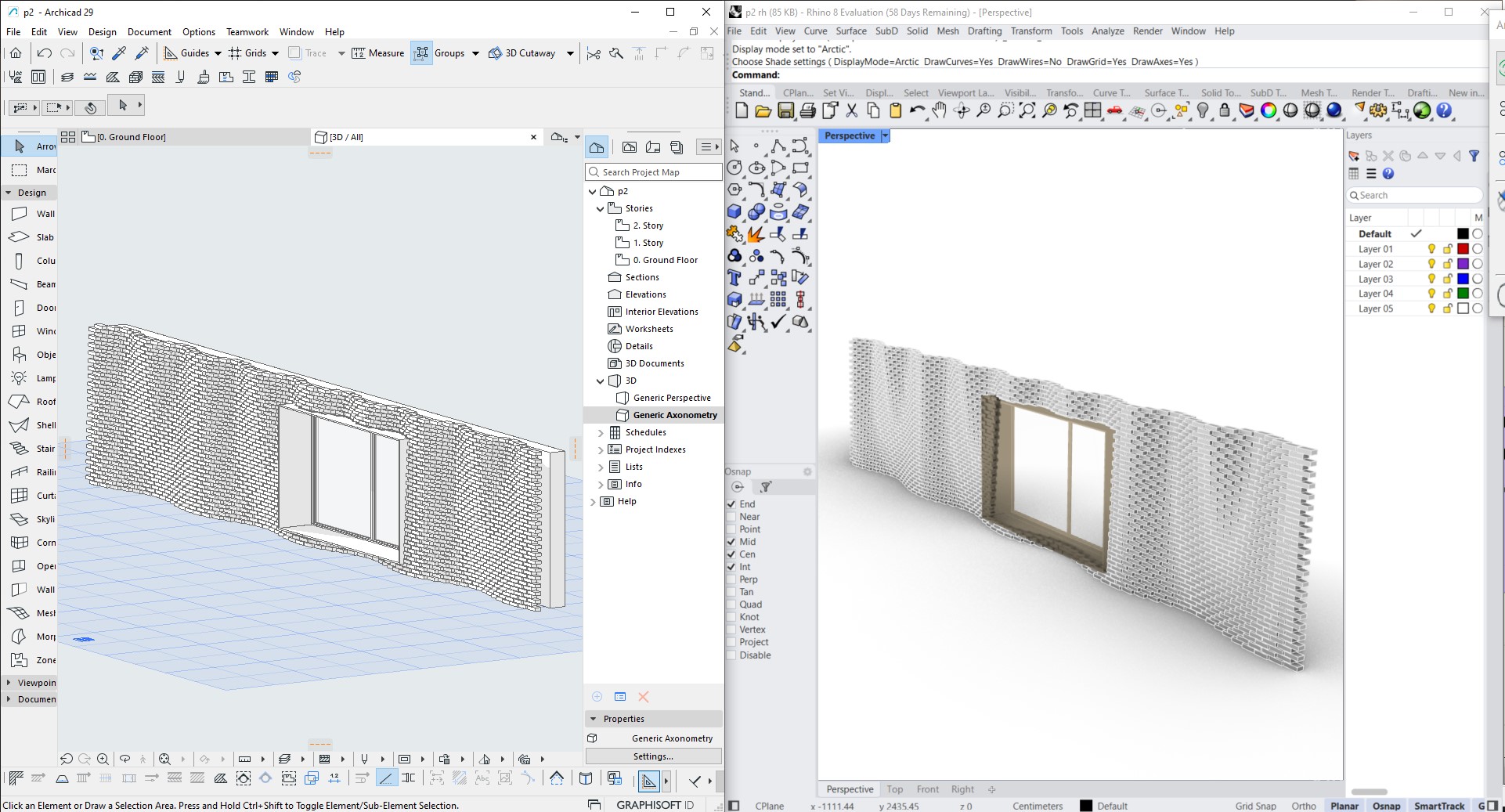Uncheck the End osnap checkbox
The width and height of the screenshot is (1505, 812).
[731, 504]
